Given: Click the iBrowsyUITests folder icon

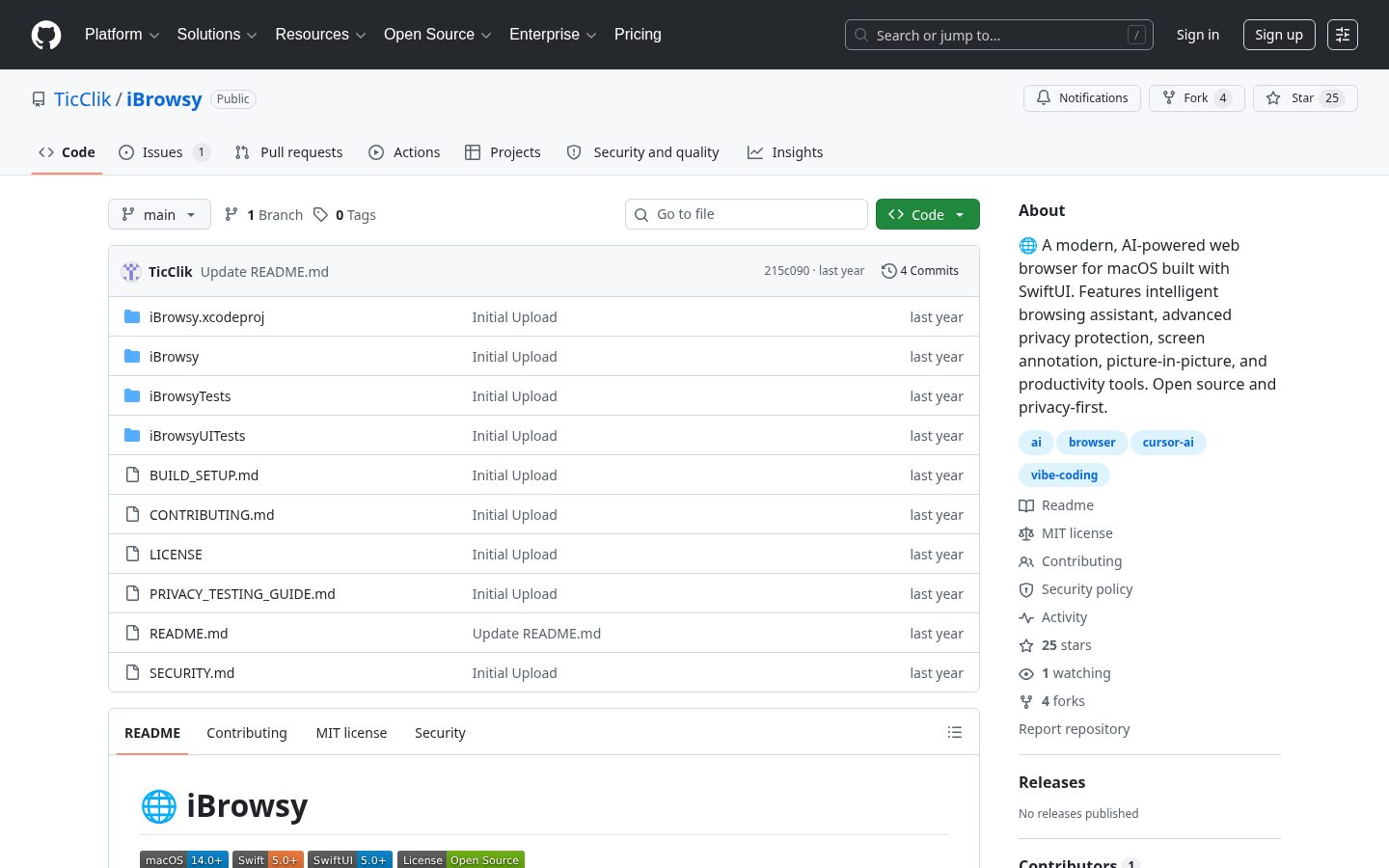Looking at the screenshot, I should tap(132, 435).
